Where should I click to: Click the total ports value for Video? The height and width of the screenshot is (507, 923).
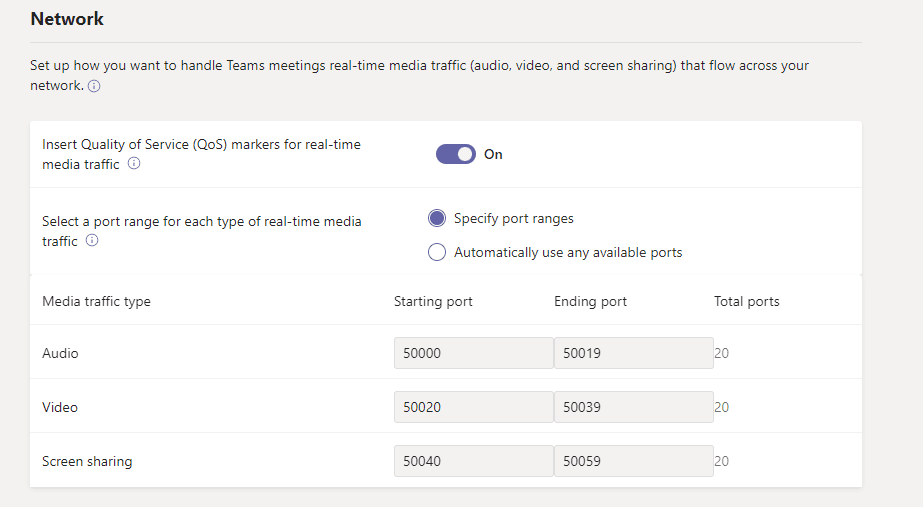[721, 407]
